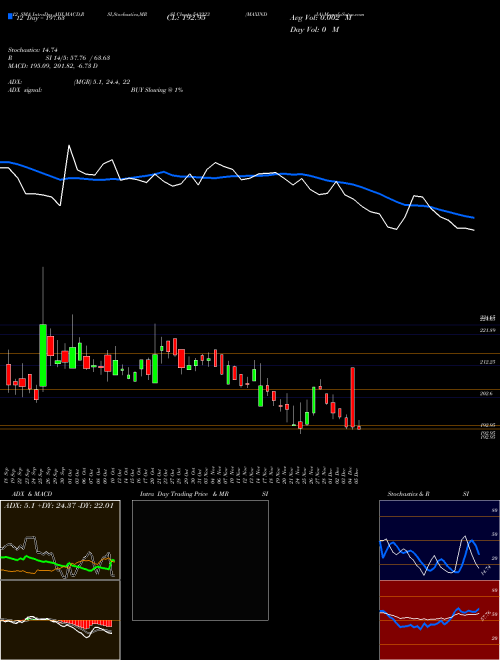The width and height of the screenshot is (500, 660).
Task: Click the 'ADX: 5.1 +DY: 24.37 -DY: 22.01' header
Action: [x=59, y=506]
